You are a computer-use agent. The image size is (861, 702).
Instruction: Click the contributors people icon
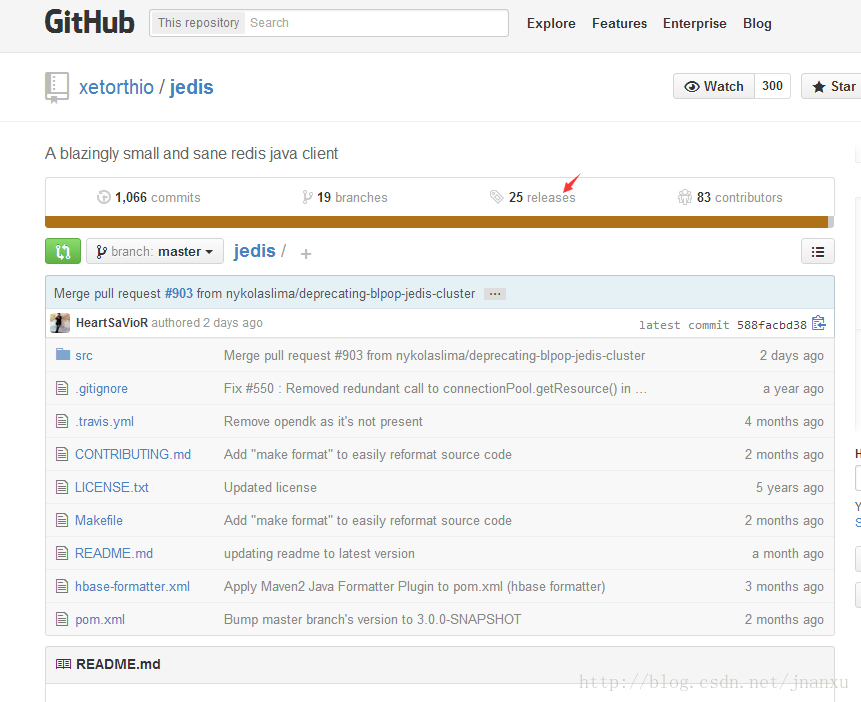(x=685, y=197)
